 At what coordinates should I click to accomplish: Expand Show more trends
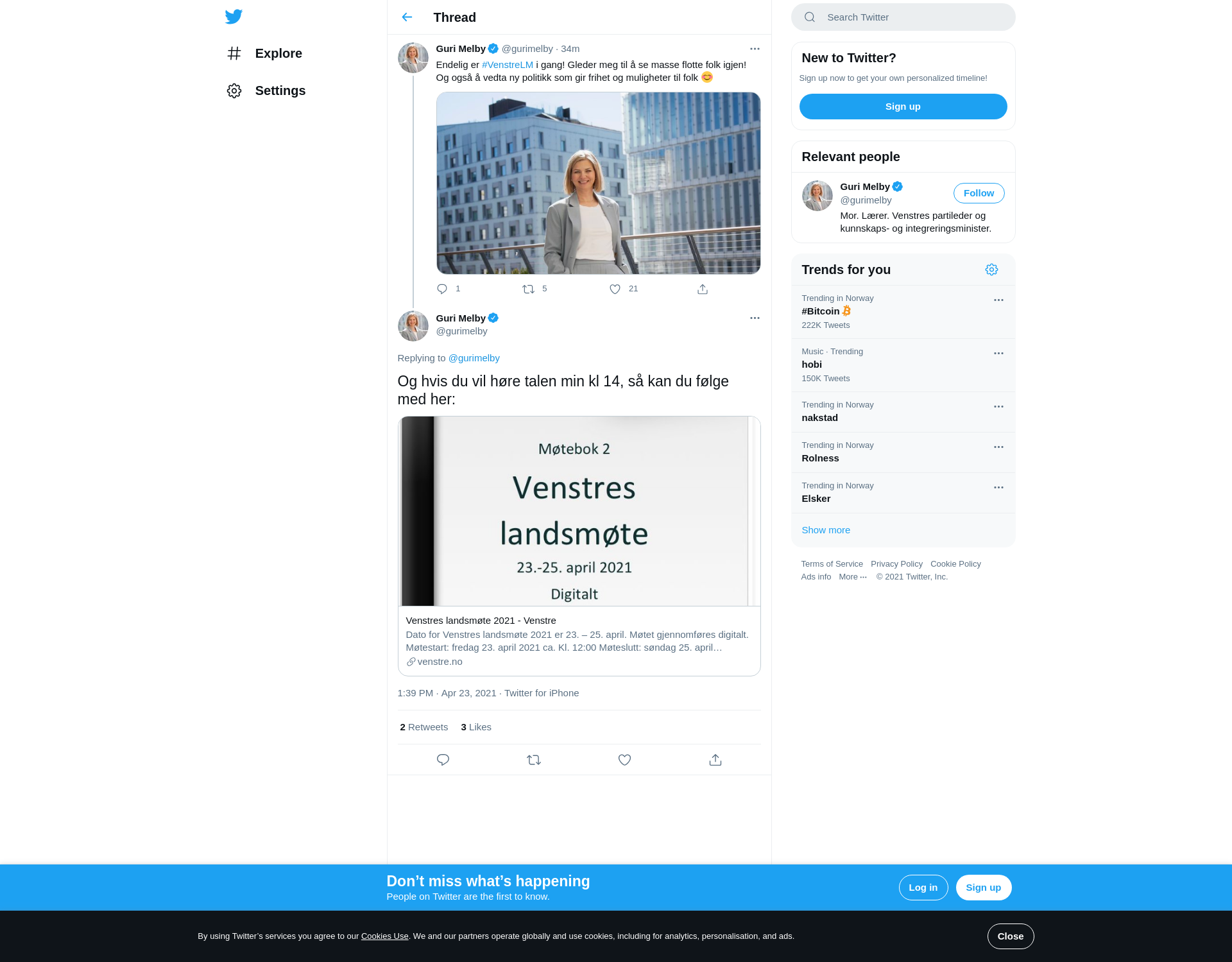pyautogui.click(x=826, y=530)
